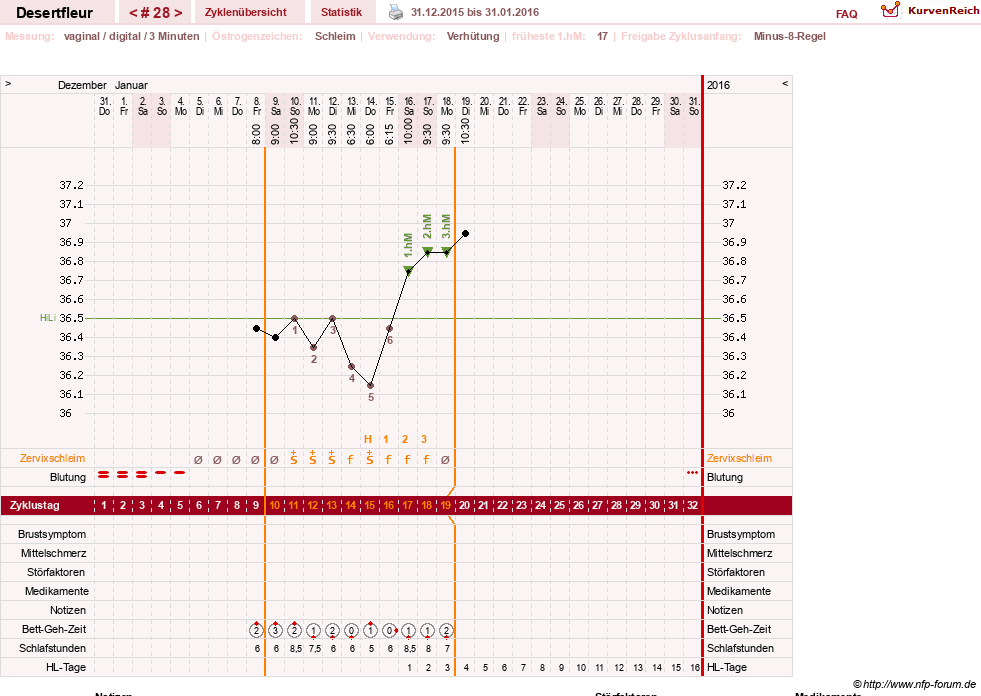Select cycle day 32 in the Zyklustag row
981x696 pixels.
tap(693, 505)
